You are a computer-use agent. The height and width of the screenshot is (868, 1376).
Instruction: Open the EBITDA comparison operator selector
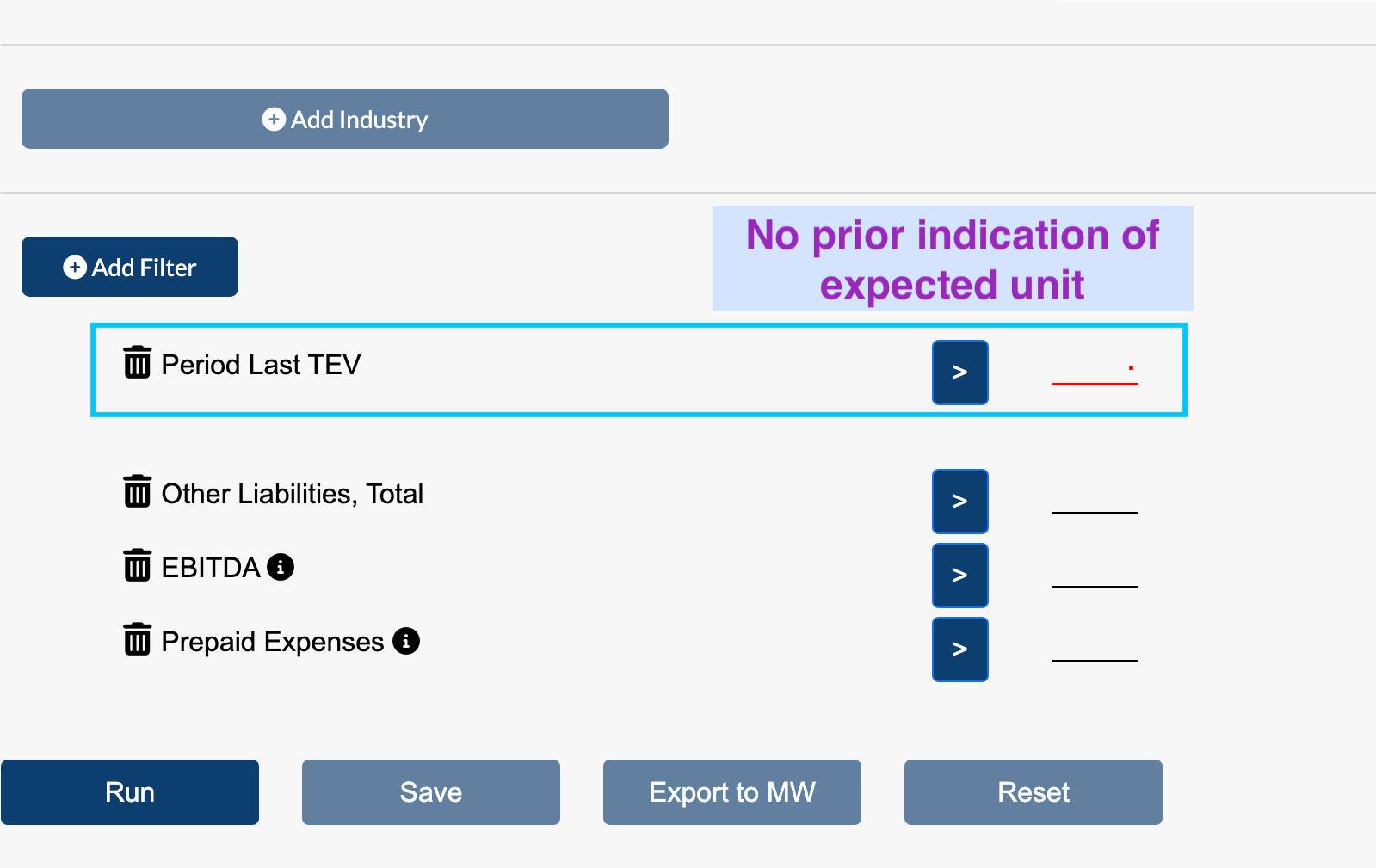pos(959,576)
